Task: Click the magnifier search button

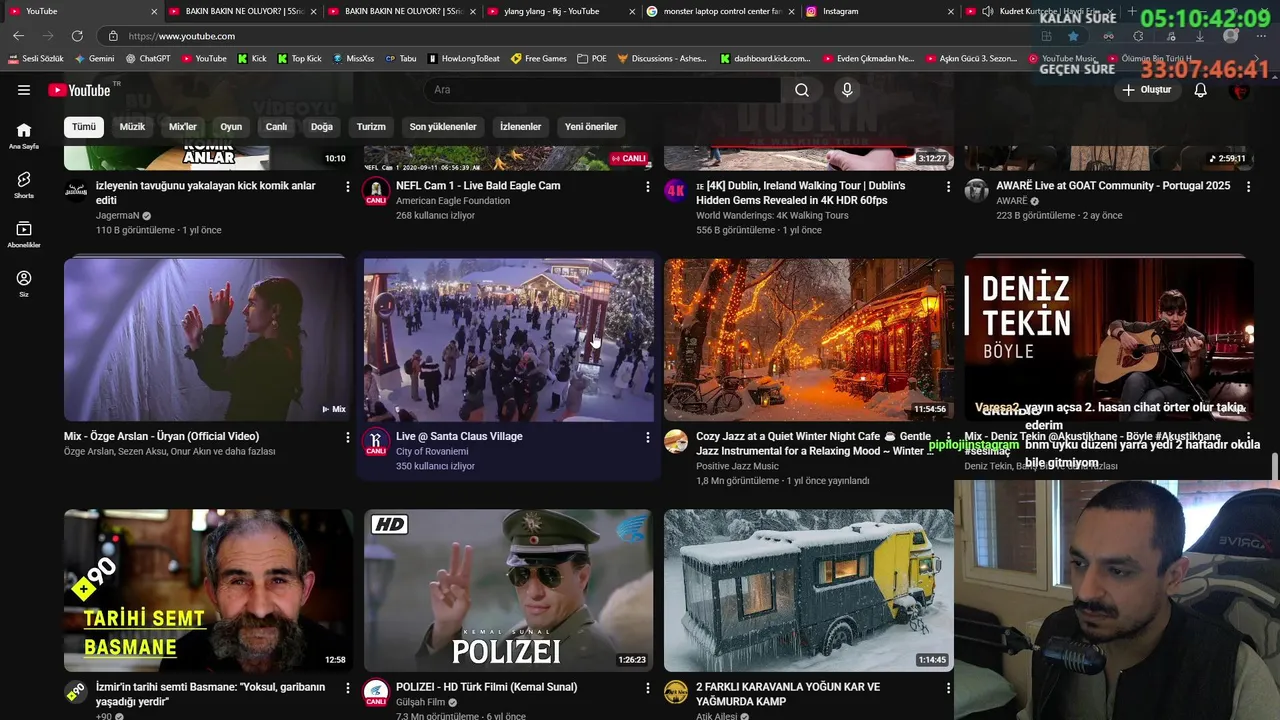Action: 802,90
